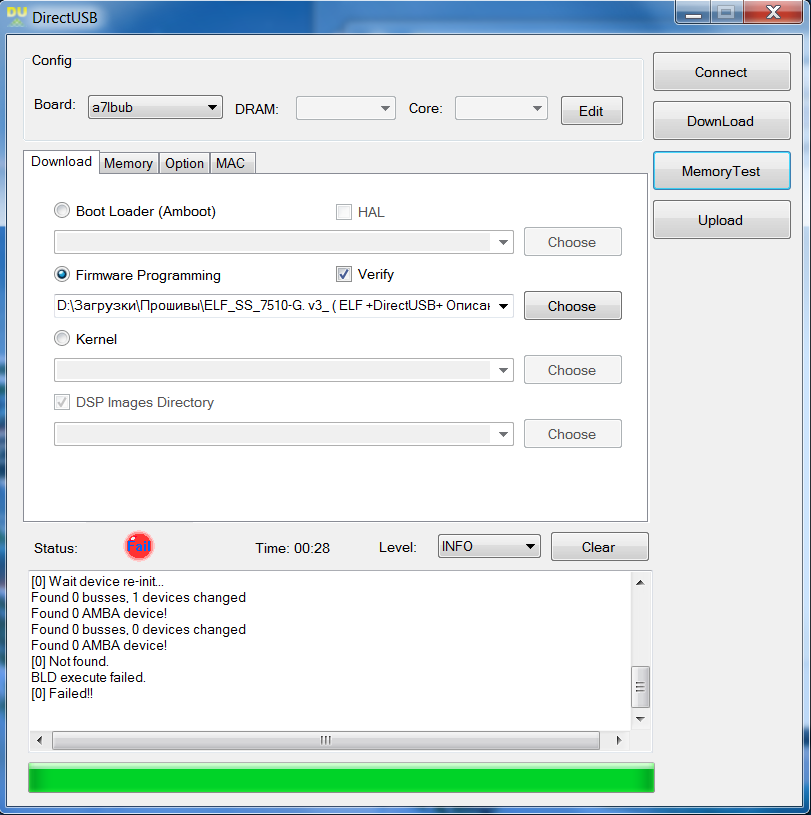
Task: Go to the MAC tab
Action: click(x=230, y=163)
